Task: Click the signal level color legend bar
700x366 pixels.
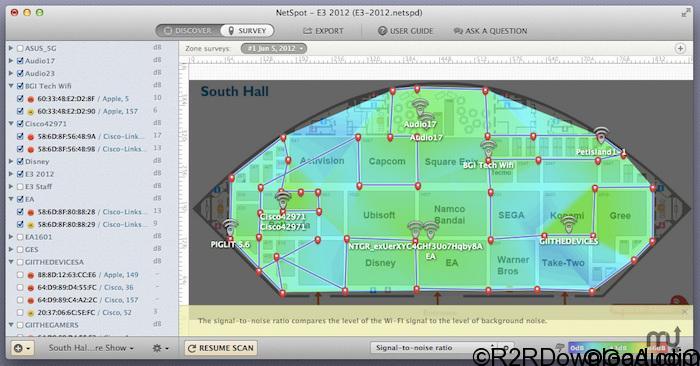Action: point(618,348)
